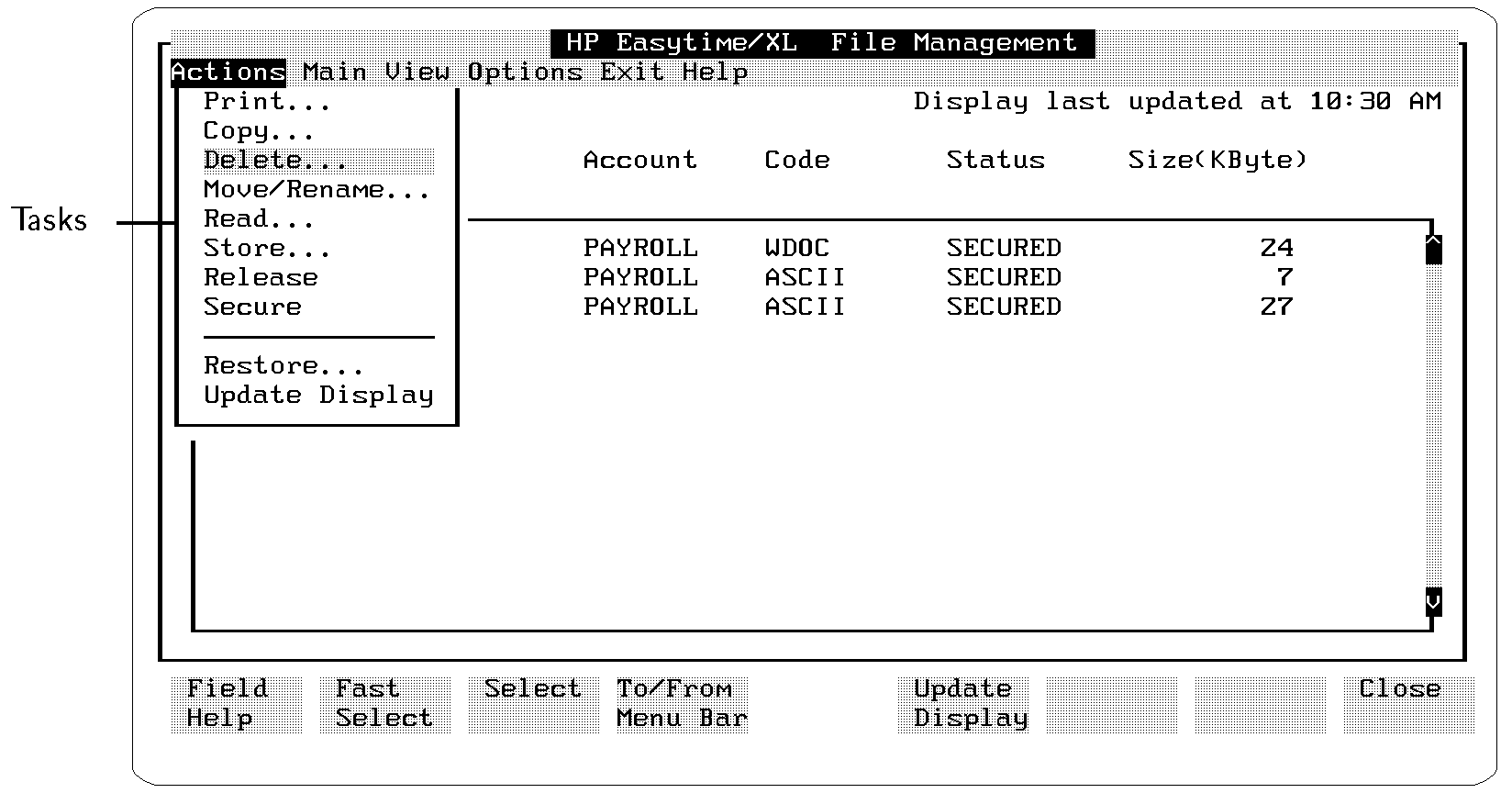Select Move/Rename... menu entry
1512x793 pixels.
317,189
